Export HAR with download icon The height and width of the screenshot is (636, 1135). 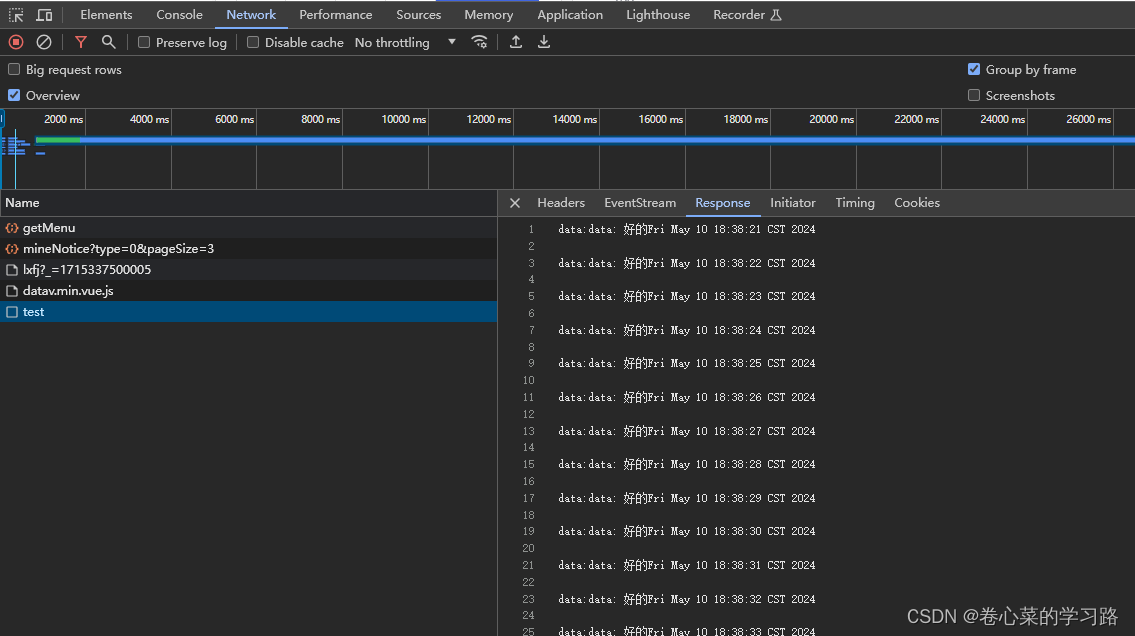[x=544, y=42]
